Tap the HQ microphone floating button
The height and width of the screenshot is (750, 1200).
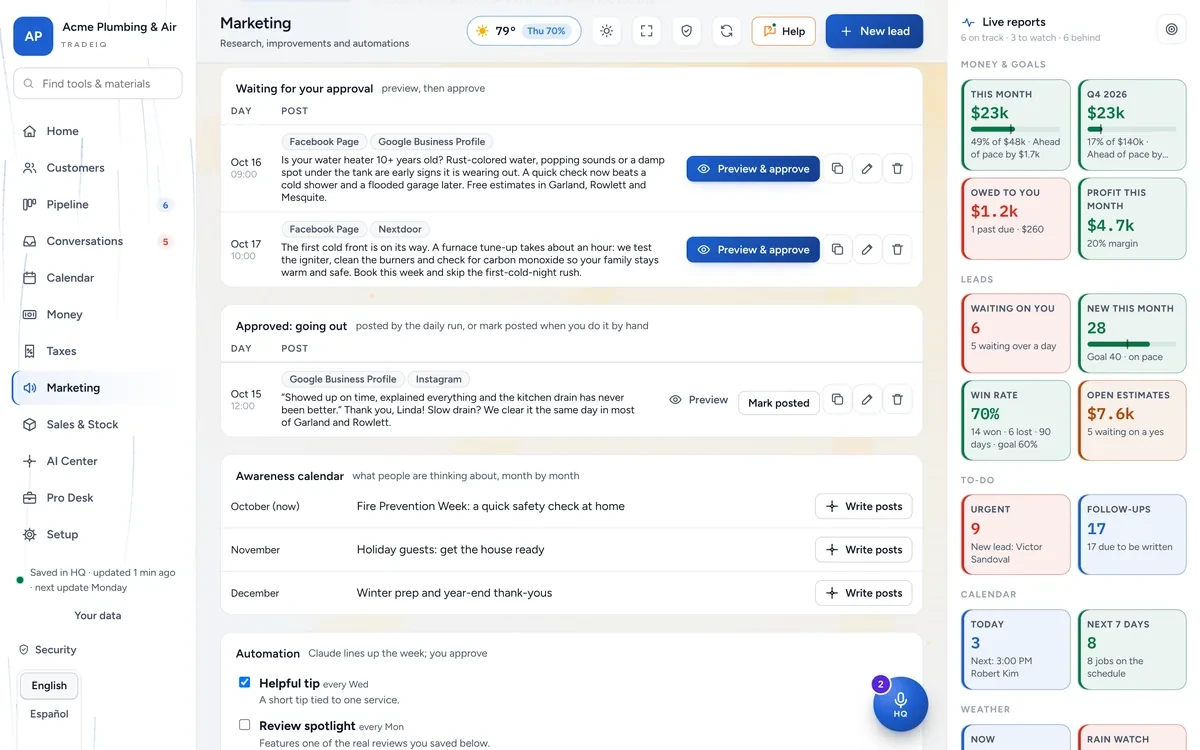900,704
